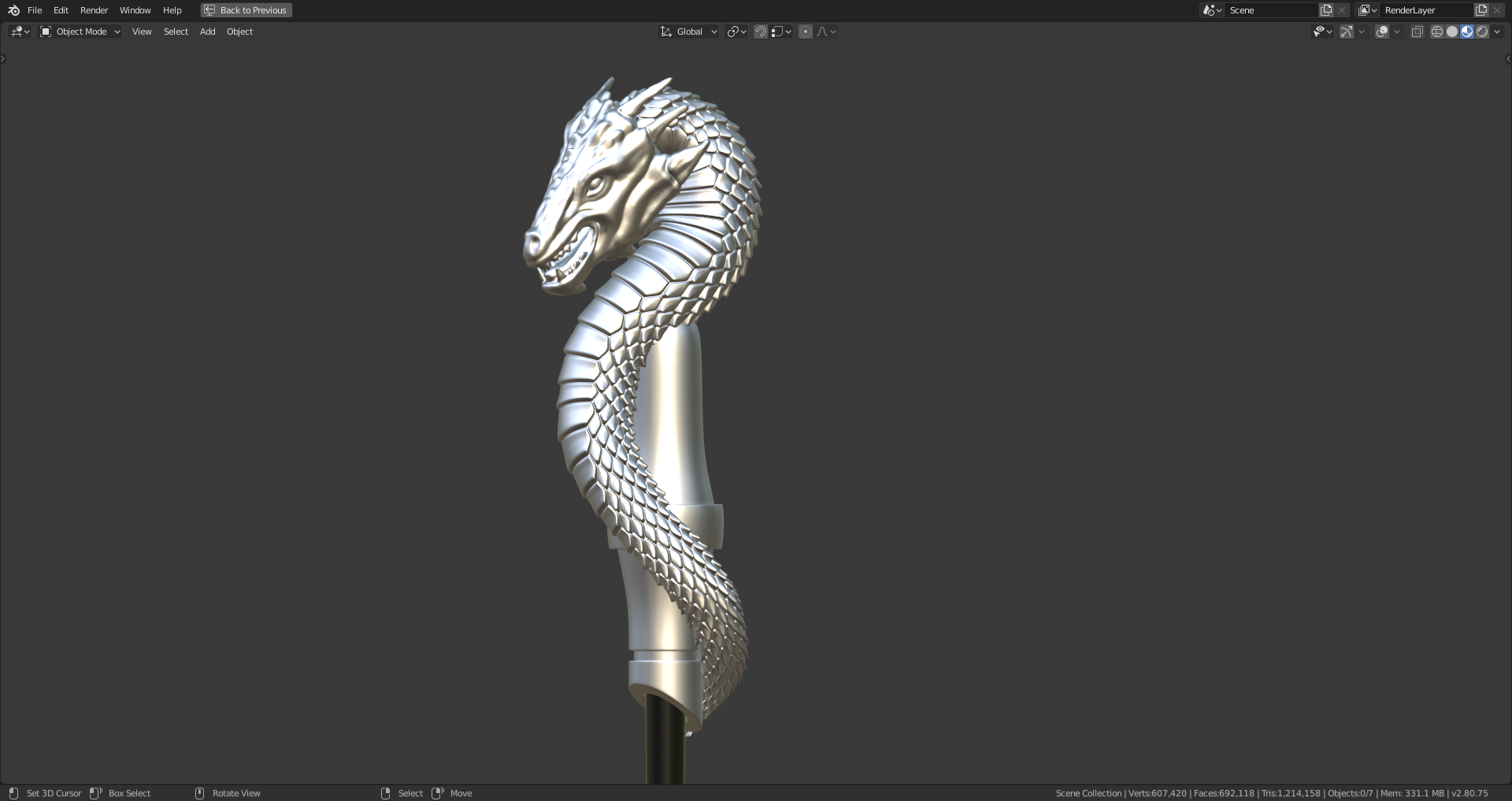Switch to rendered shading
This screenshot has width=1512, height=801.
tap(1482, 32)
